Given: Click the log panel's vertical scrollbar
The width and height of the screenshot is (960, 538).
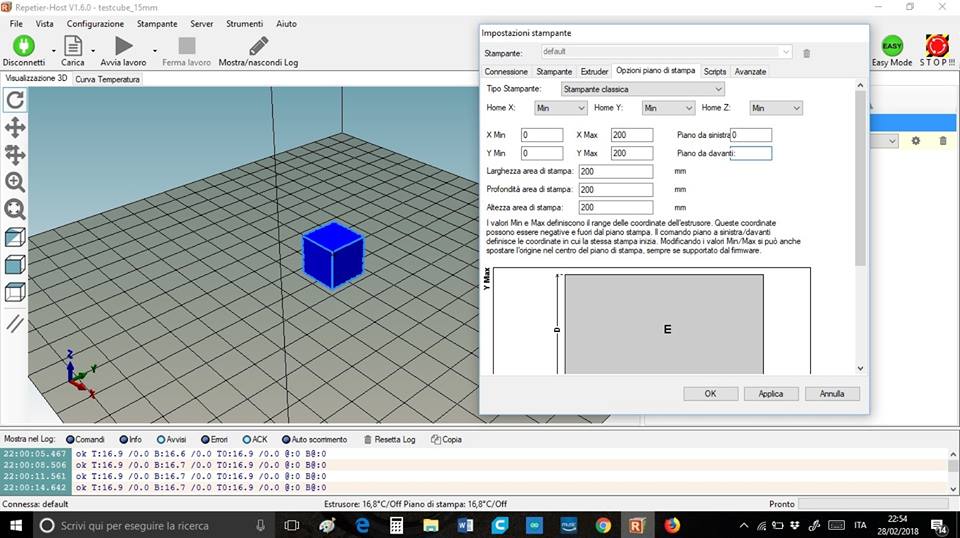Looking at the screenshot, I should pyautogui.click(x=953, y=471).
